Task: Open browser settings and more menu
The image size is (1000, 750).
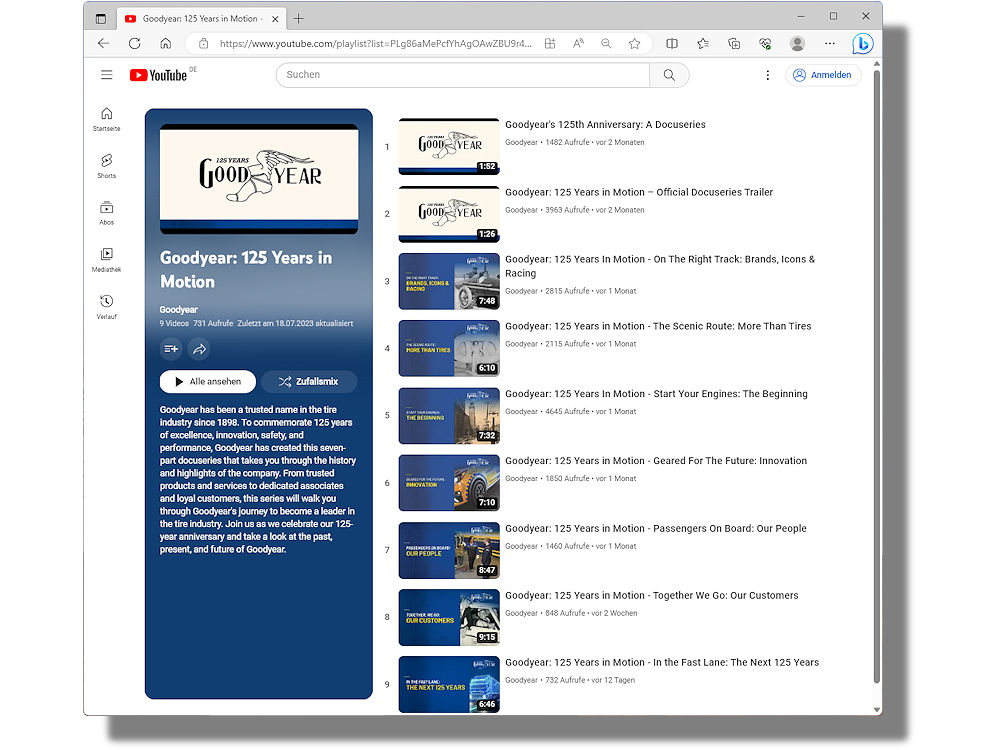Action: coord(830,43)
